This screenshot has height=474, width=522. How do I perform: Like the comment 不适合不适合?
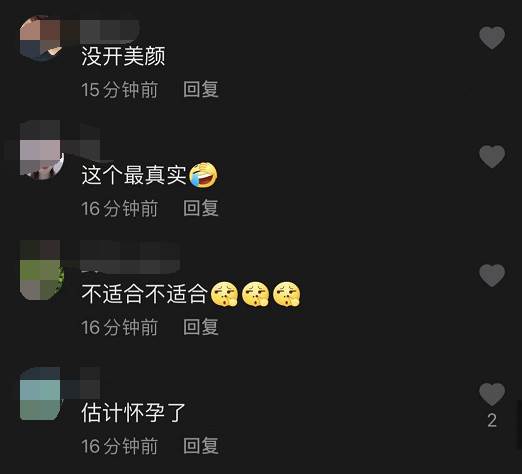[492, 275]
